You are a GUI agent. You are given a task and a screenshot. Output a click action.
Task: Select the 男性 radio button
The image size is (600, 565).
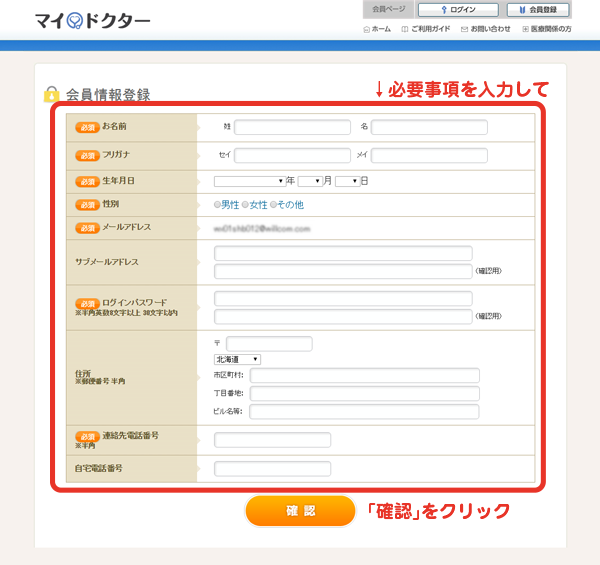click(217, 205)
